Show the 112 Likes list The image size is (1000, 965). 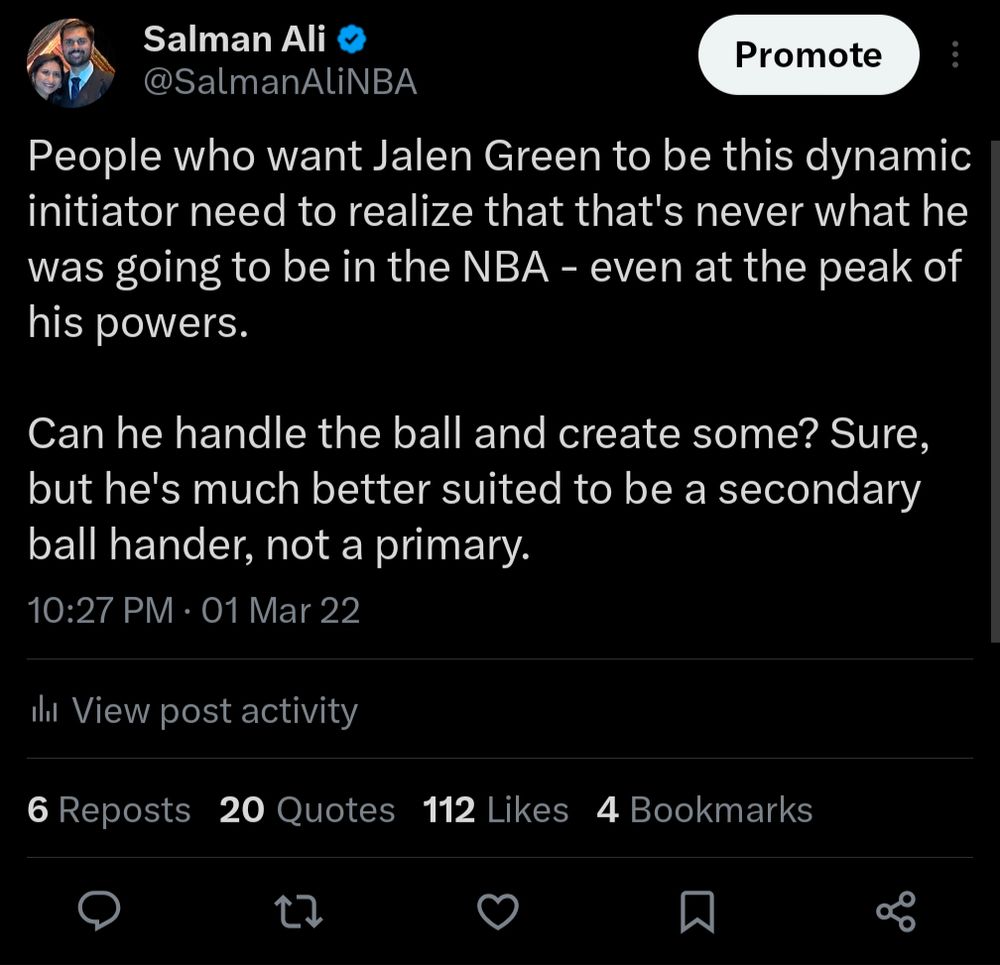495,809
